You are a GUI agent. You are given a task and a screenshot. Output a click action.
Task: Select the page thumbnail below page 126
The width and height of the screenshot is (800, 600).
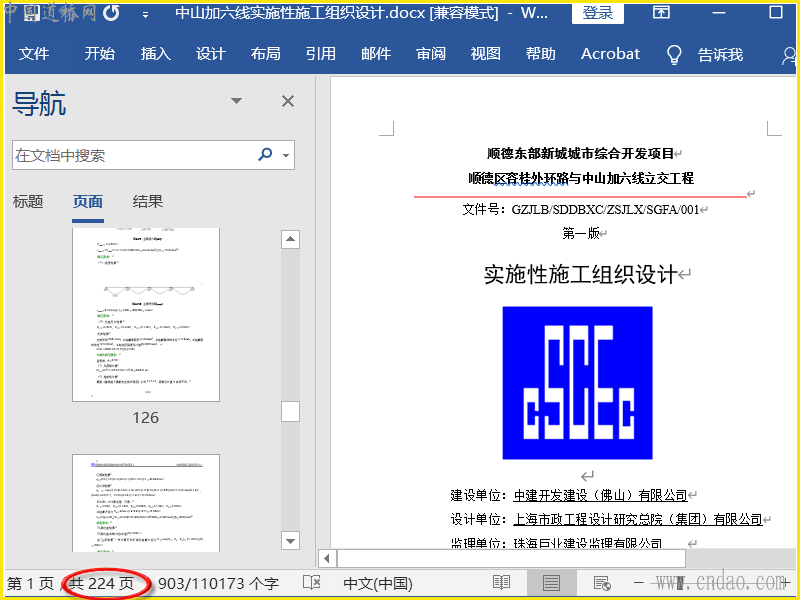click(x=146, y=503)
